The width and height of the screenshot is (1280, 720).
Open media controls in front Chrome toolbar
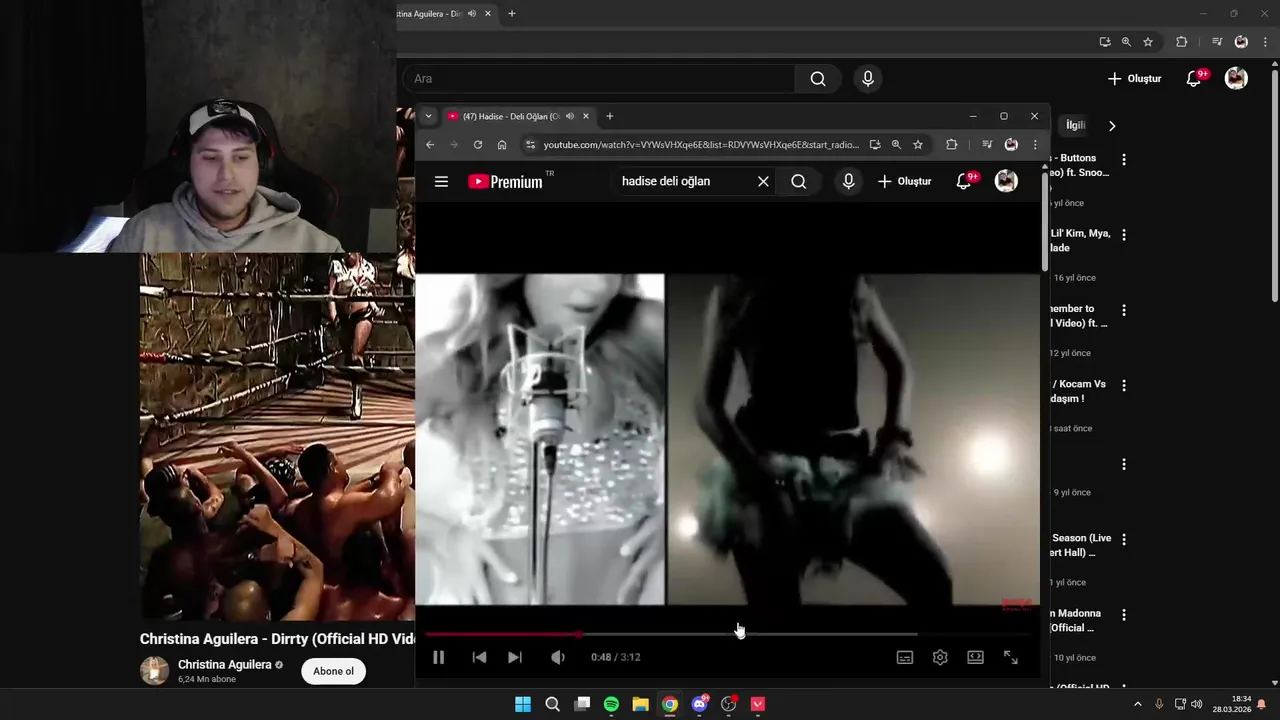click(987, 145)
